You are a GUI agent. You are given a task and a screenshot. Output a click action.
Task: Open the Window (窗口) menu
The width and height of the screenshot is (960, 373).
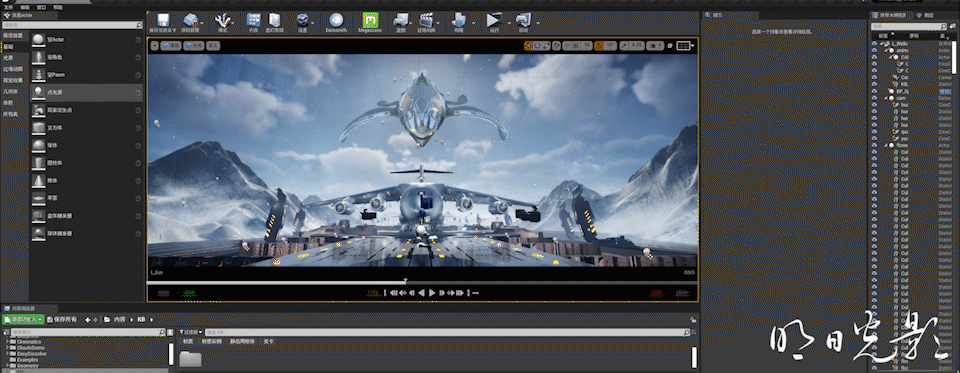(42, 7)
